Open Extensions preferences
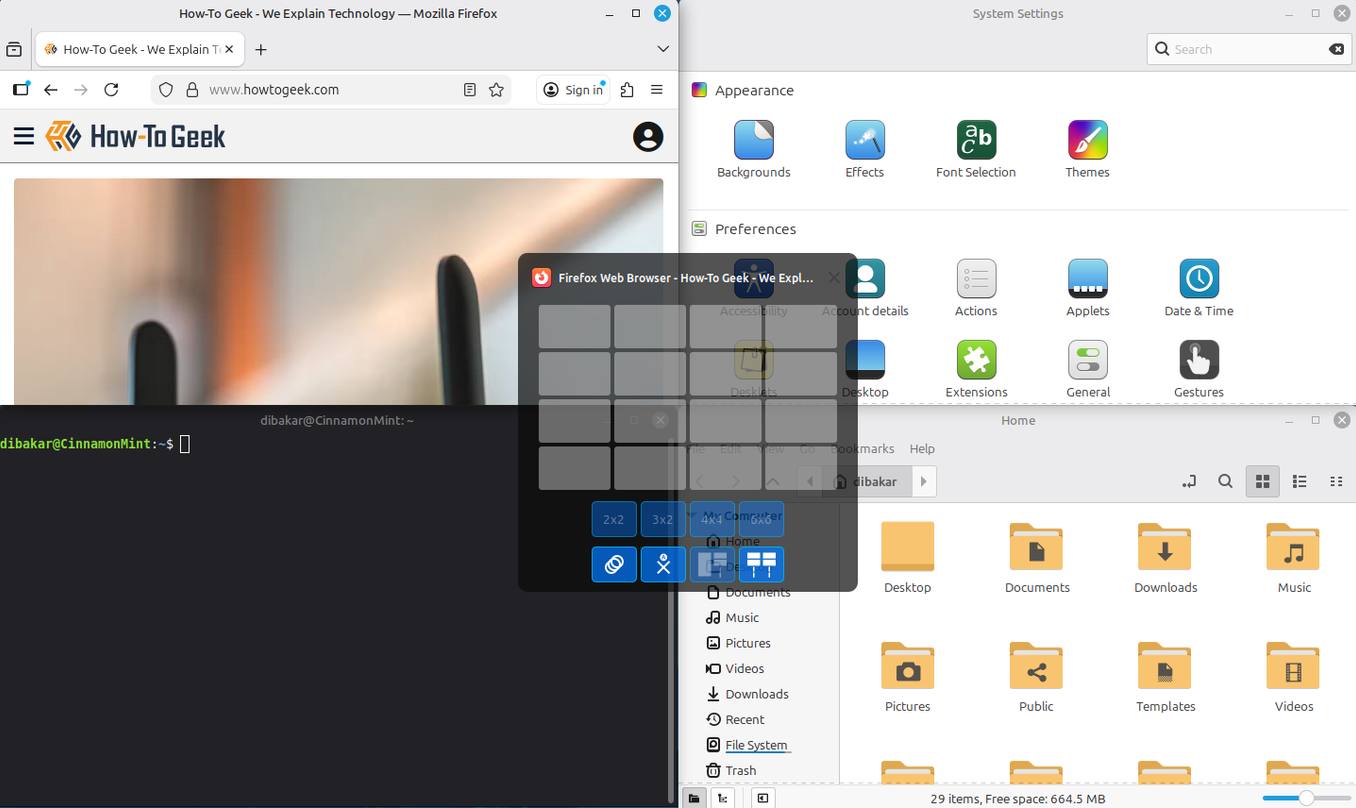1356x808 pixels. point(976,369)
